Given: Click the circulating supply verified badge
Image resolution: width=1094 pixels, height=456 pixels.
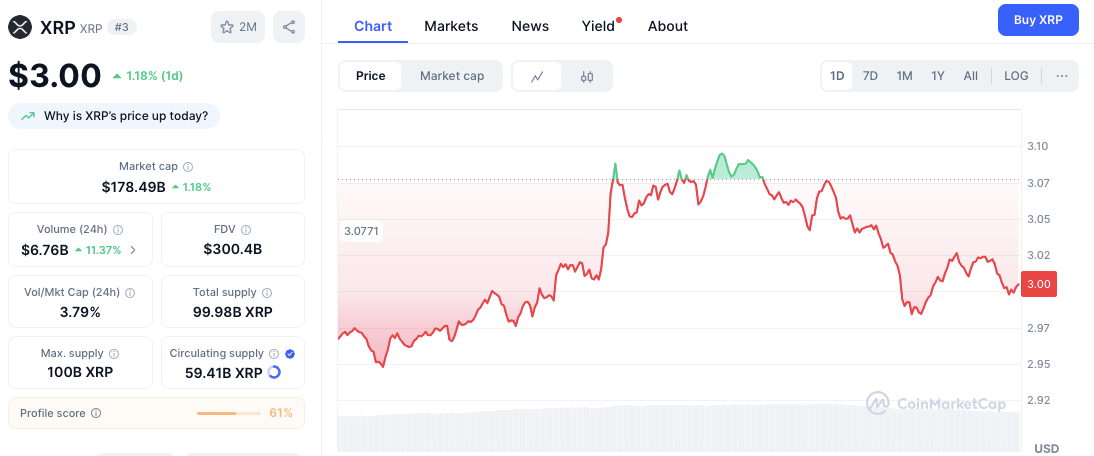Looking at the screenshot, I should [290, 354].
